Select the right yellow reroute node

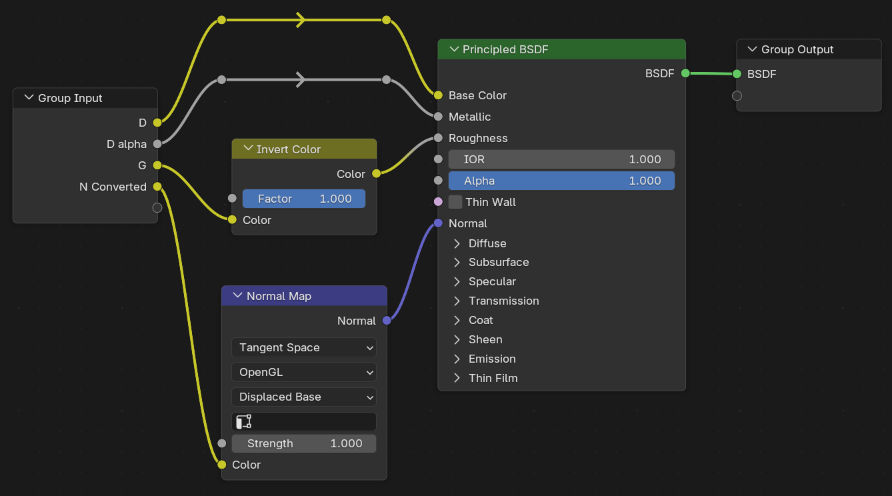pyautogui.click(x=387, y=20)
